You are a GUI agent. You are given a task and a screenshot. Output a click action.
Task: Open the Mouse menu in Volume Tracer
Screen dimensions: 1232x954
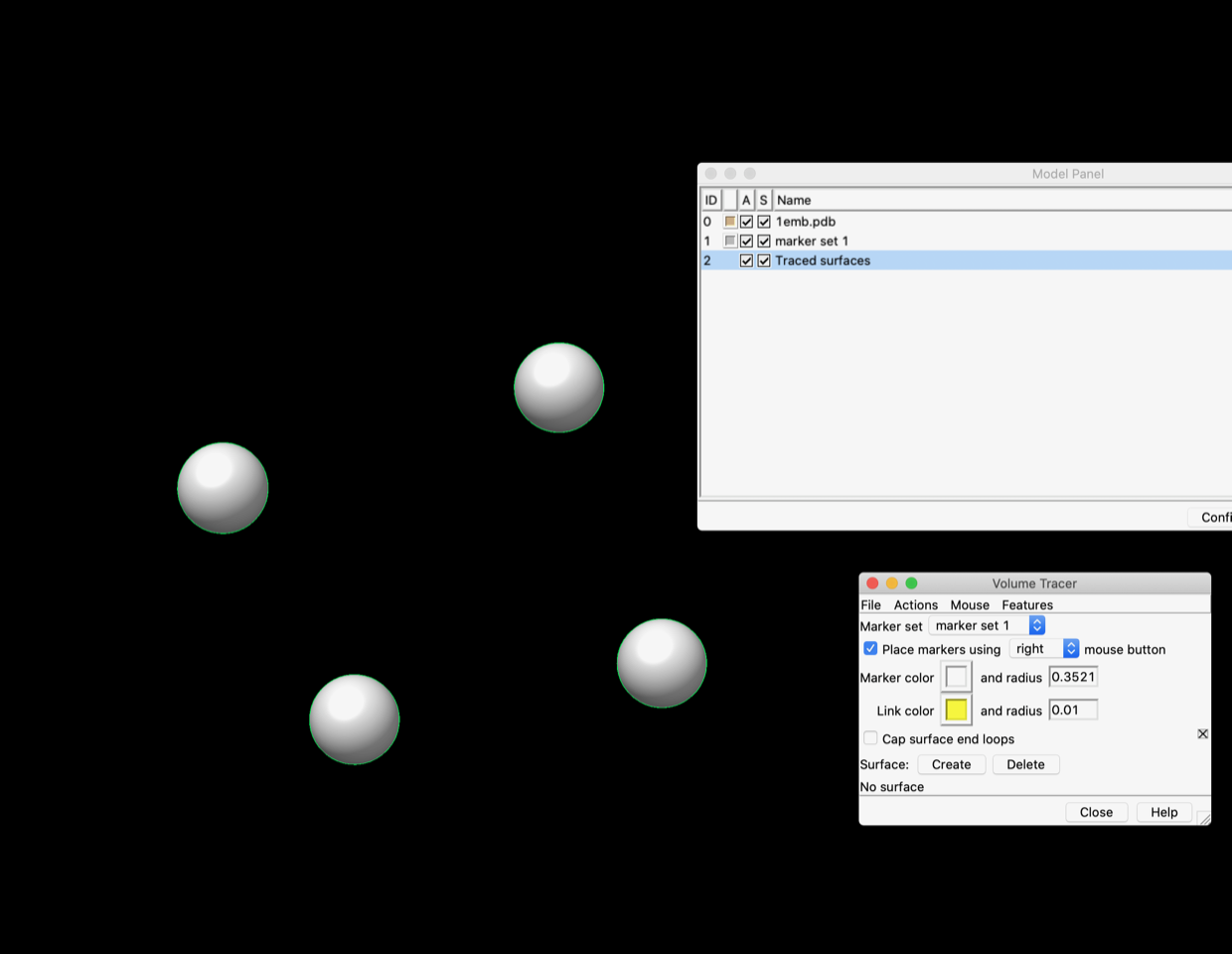[x=969, y=605]
